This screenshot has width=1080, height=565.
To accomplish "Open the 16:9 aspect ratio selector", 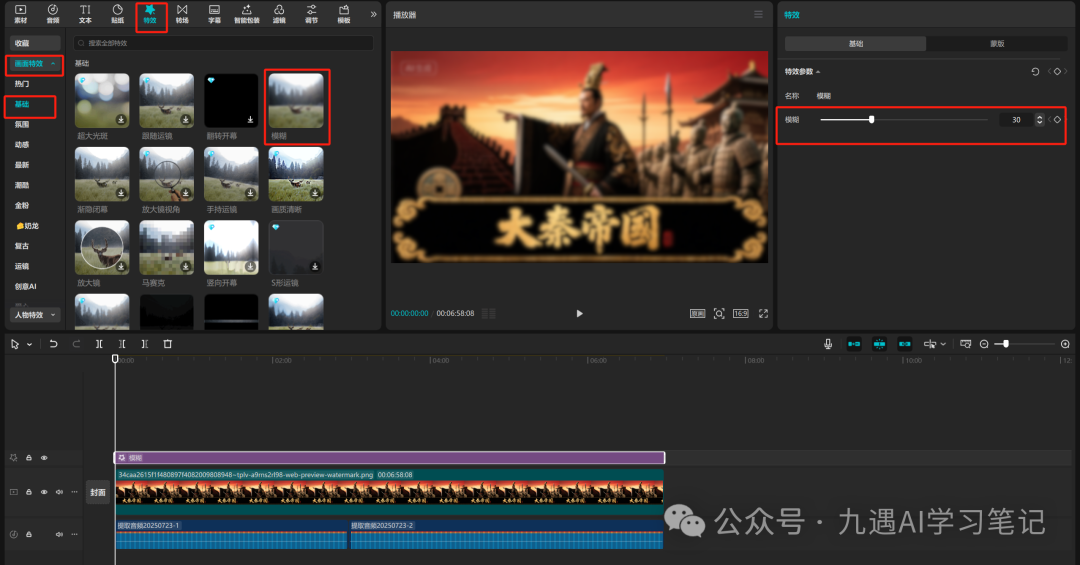I will (740, 314).
